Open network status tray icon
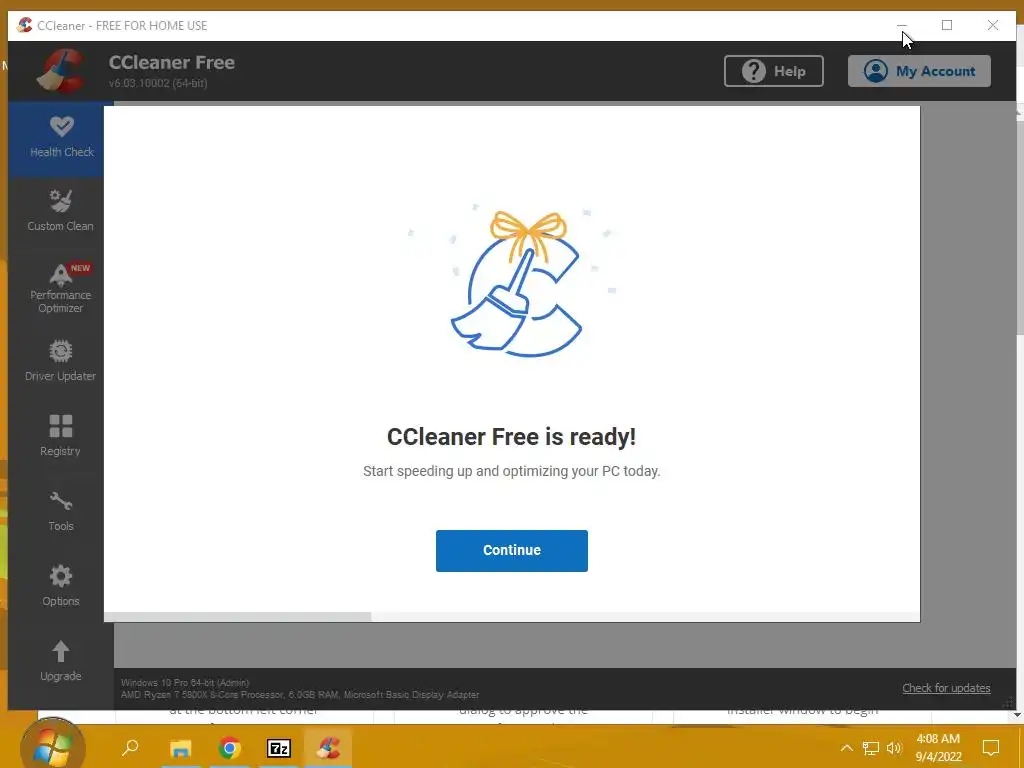Screen dimensions: 1024x768 (x=871, y=748)
